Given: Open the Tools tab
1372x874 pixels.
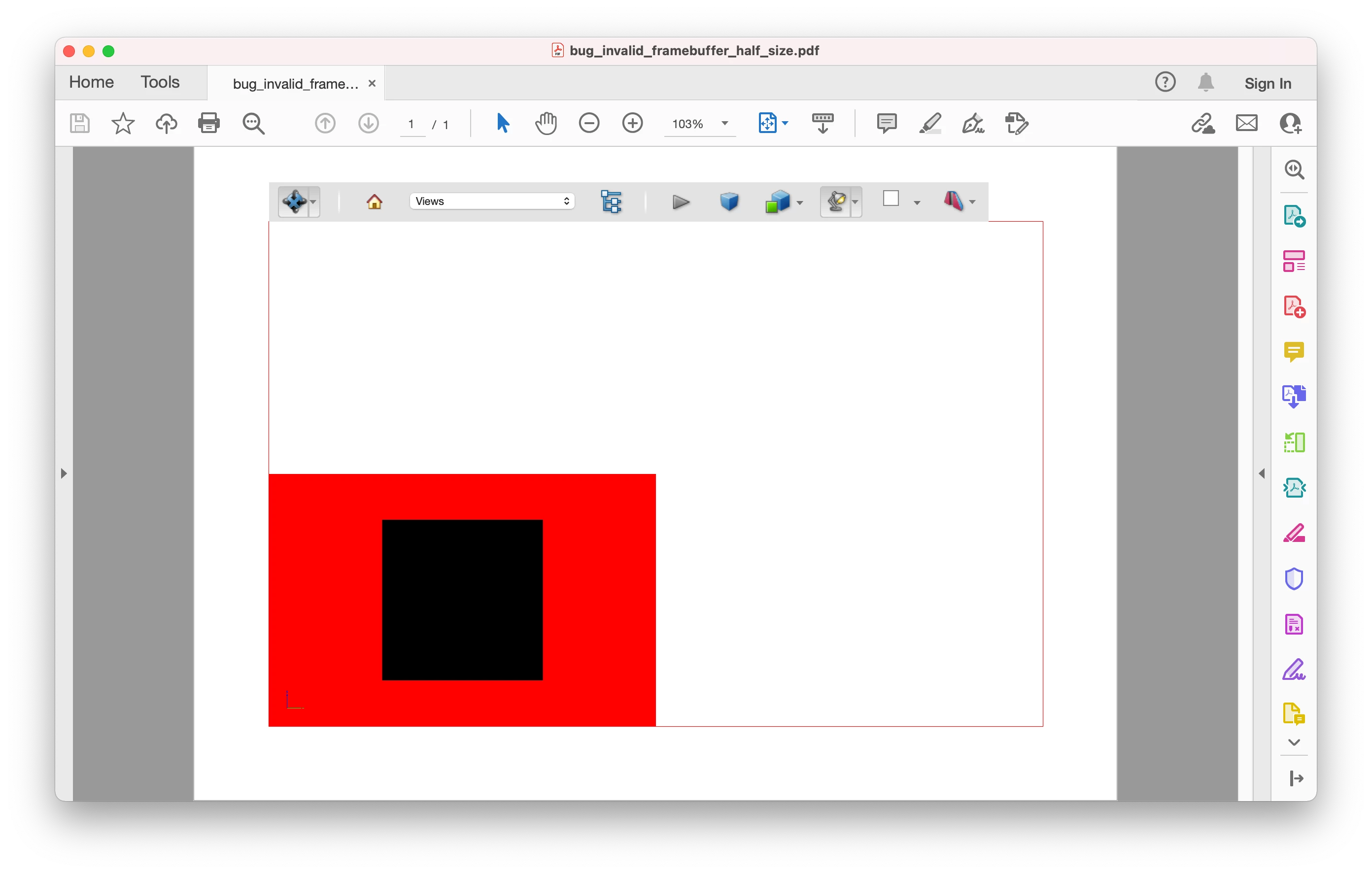Looking at the screenshot, I should [160, 82].
